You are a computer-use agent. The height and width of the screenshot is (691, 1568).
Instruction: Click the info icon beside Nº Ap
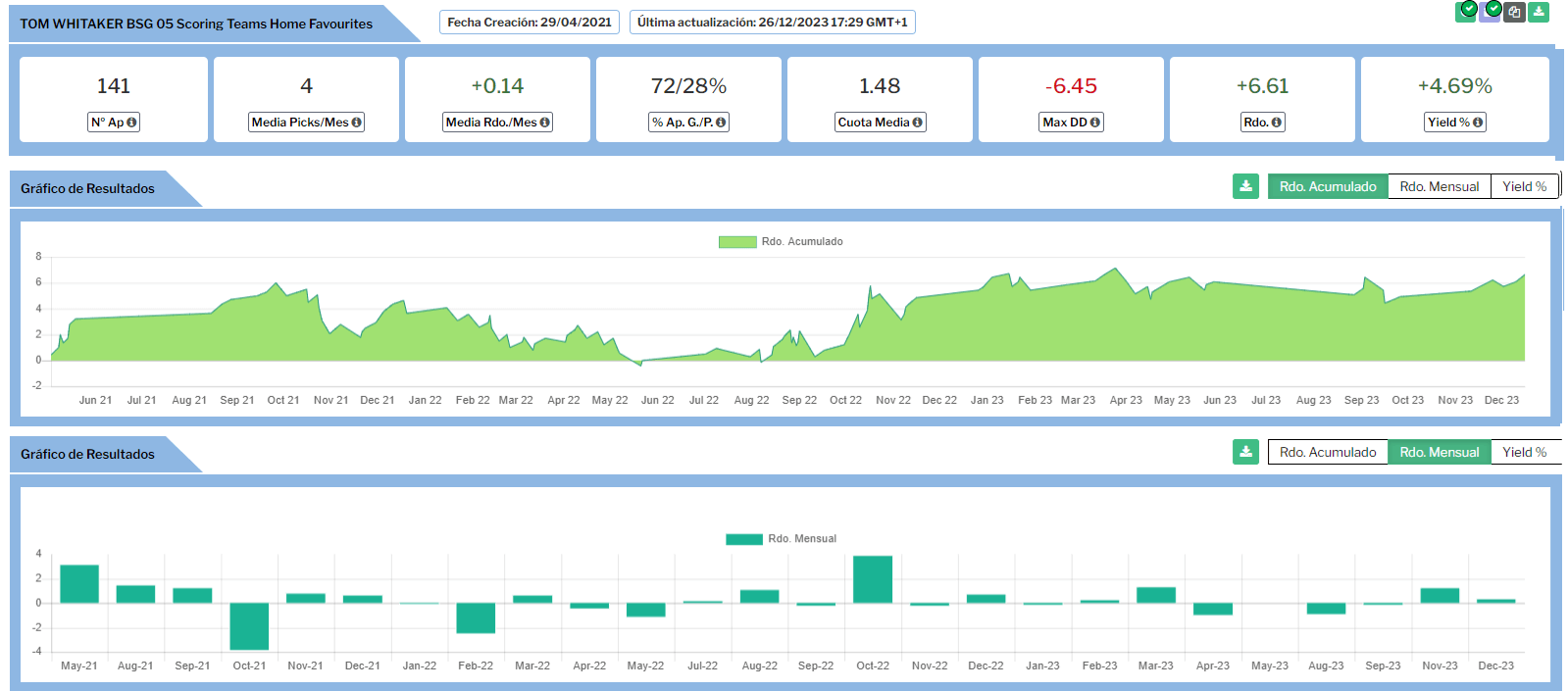tap(131, 123)
